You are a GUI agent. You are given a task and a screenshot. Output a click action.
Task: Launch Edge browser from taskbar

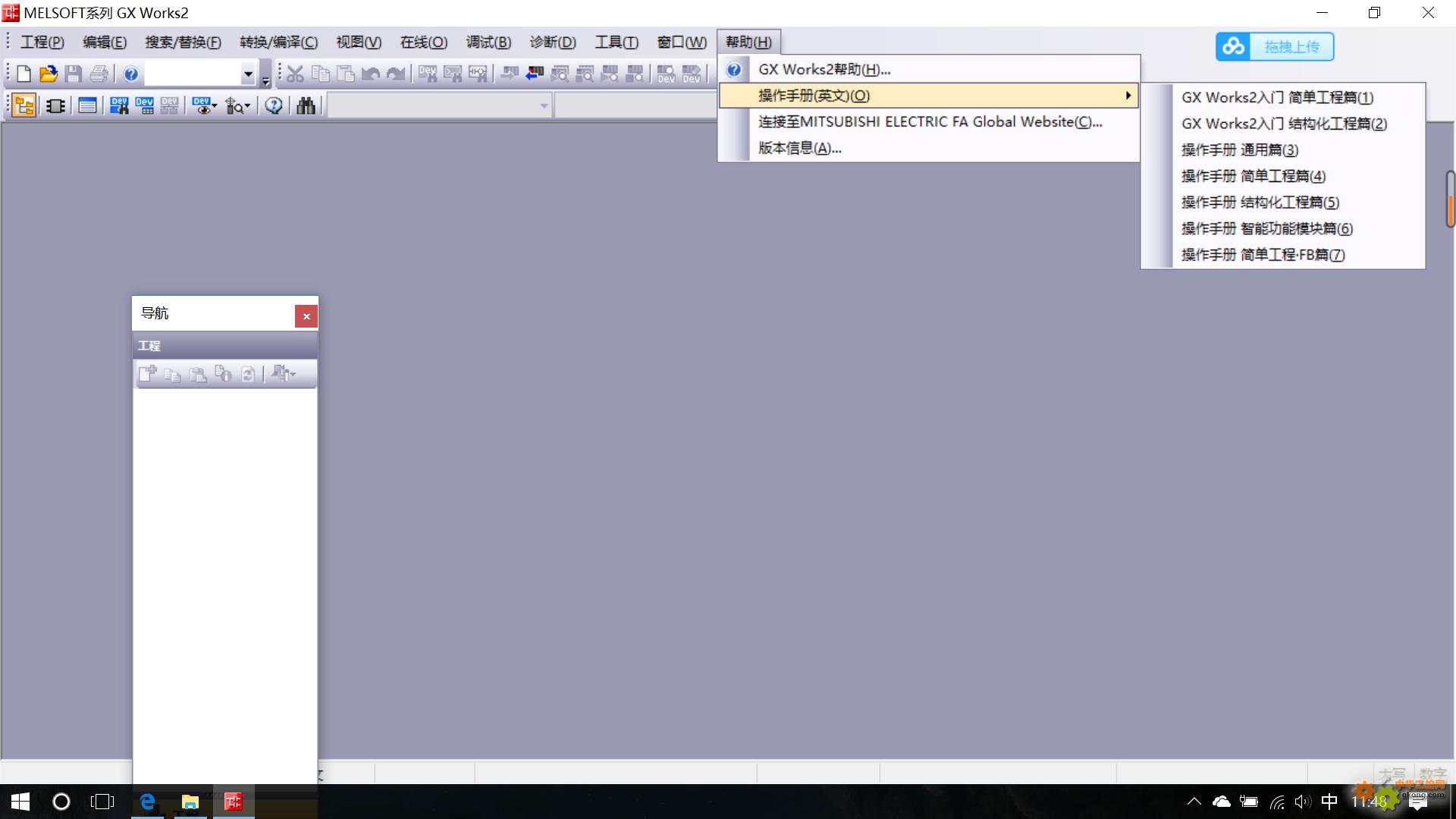148,802
